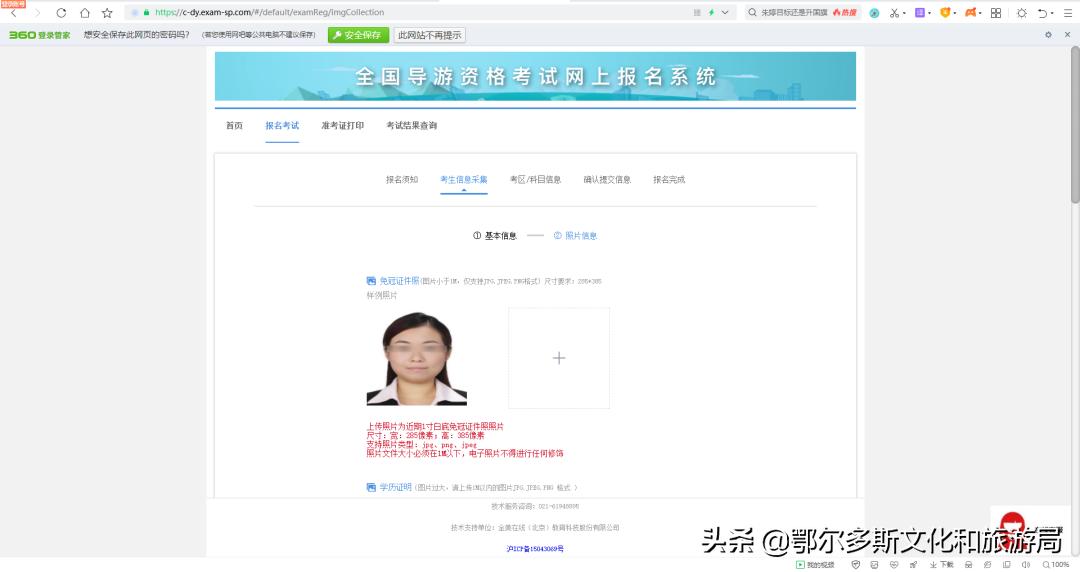Expand the undo arrow dropdown
The image size is (1080, 572).
[x=1052, y=13]
